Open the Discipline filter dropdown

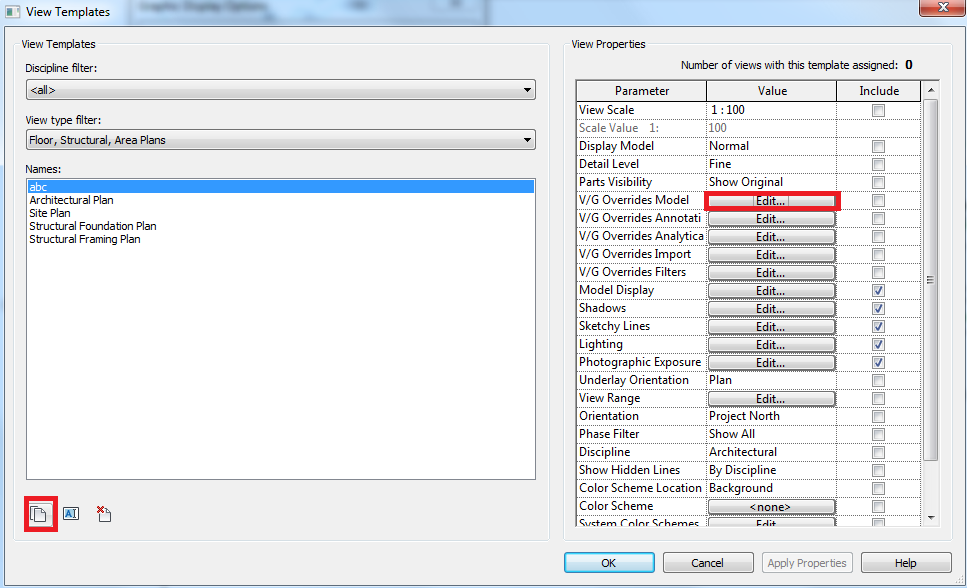[x=281, y=90]
